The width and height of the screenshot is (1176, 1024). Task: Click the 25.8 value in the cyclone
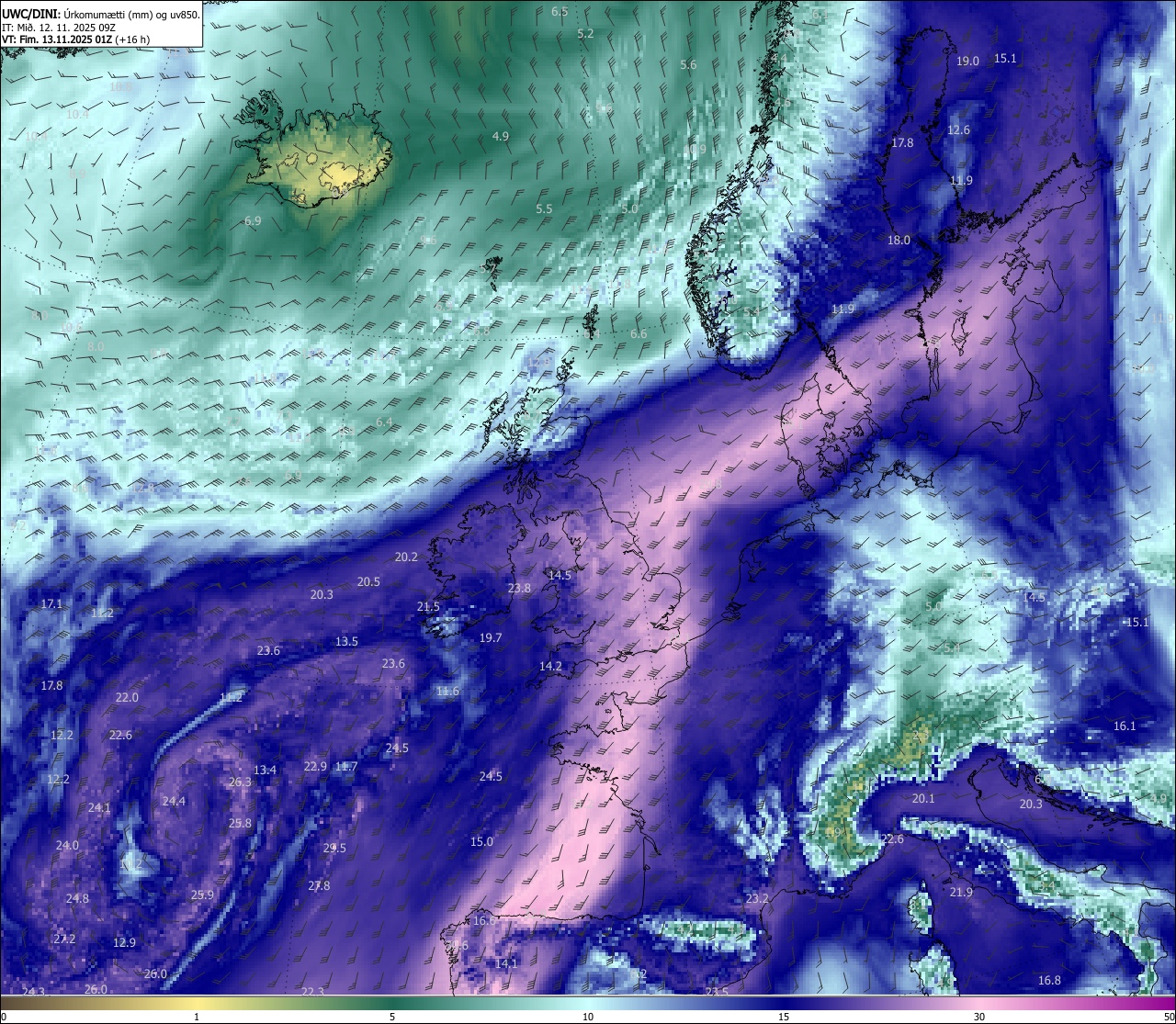pos(240,823)
